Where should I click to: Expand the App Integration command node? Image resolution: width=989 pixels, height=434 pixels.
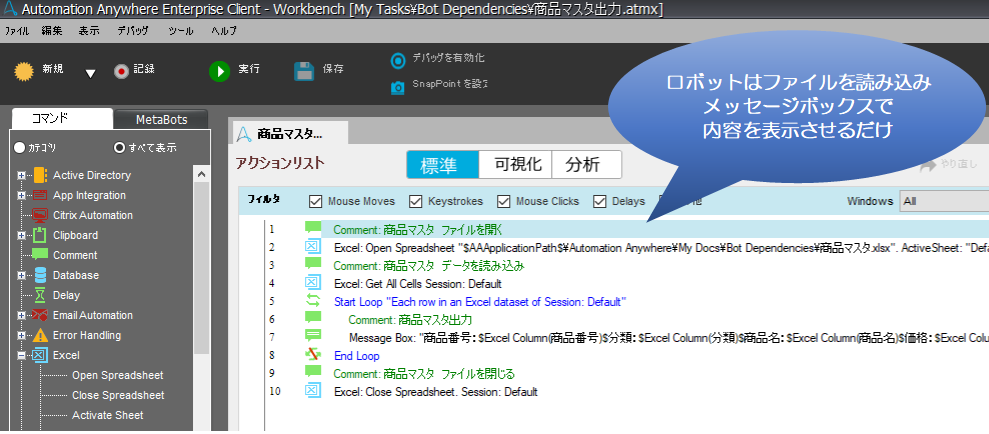click(21, 196)
